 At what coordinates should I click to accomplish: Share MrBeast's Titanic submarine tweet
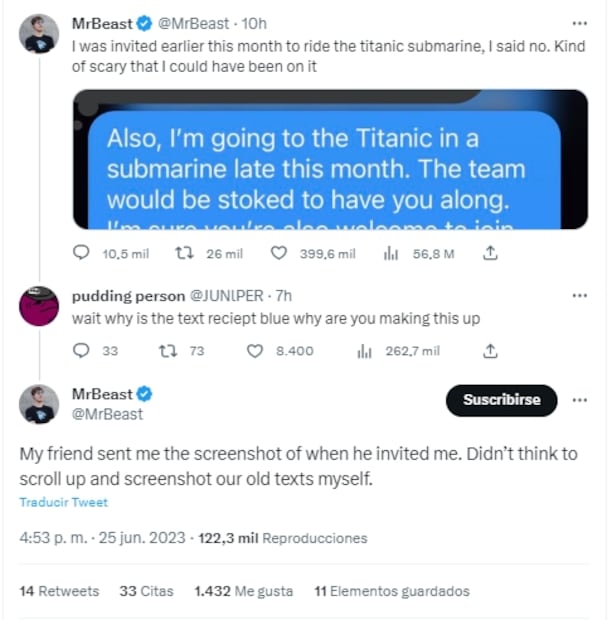pos(490,254)
